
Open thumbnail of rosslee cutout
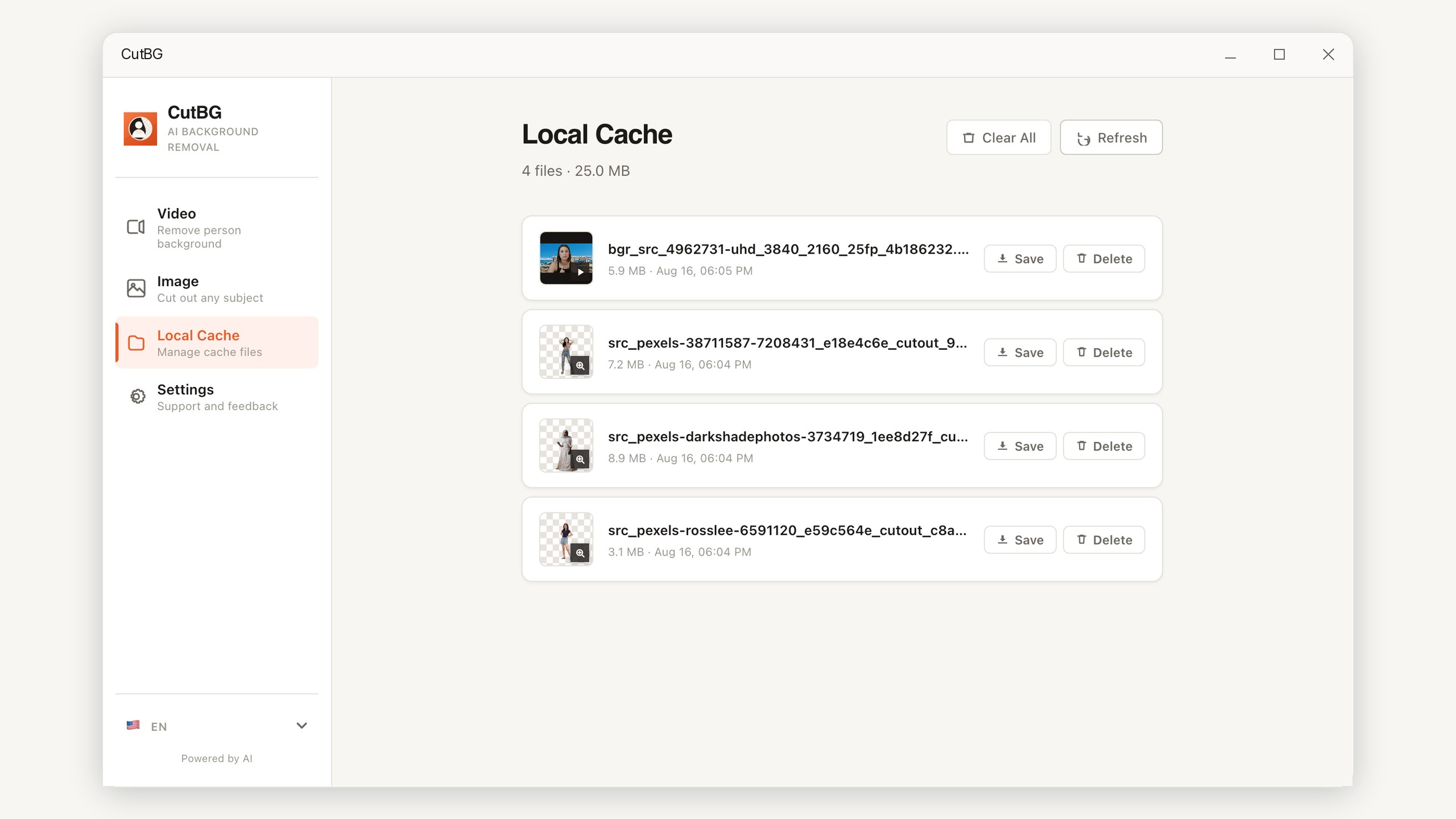(566, 539)
